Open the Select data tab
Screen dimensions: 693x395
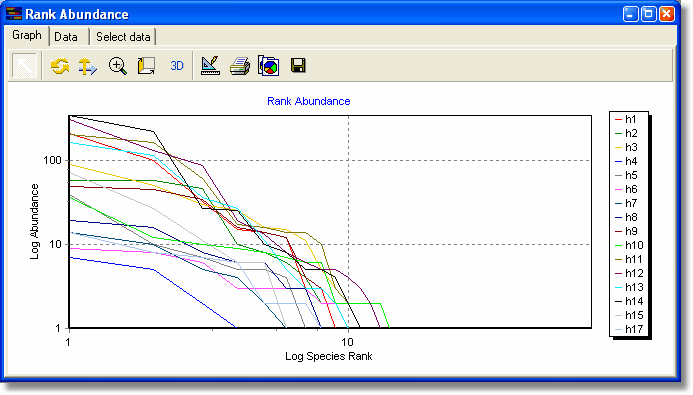click(123, 37)
